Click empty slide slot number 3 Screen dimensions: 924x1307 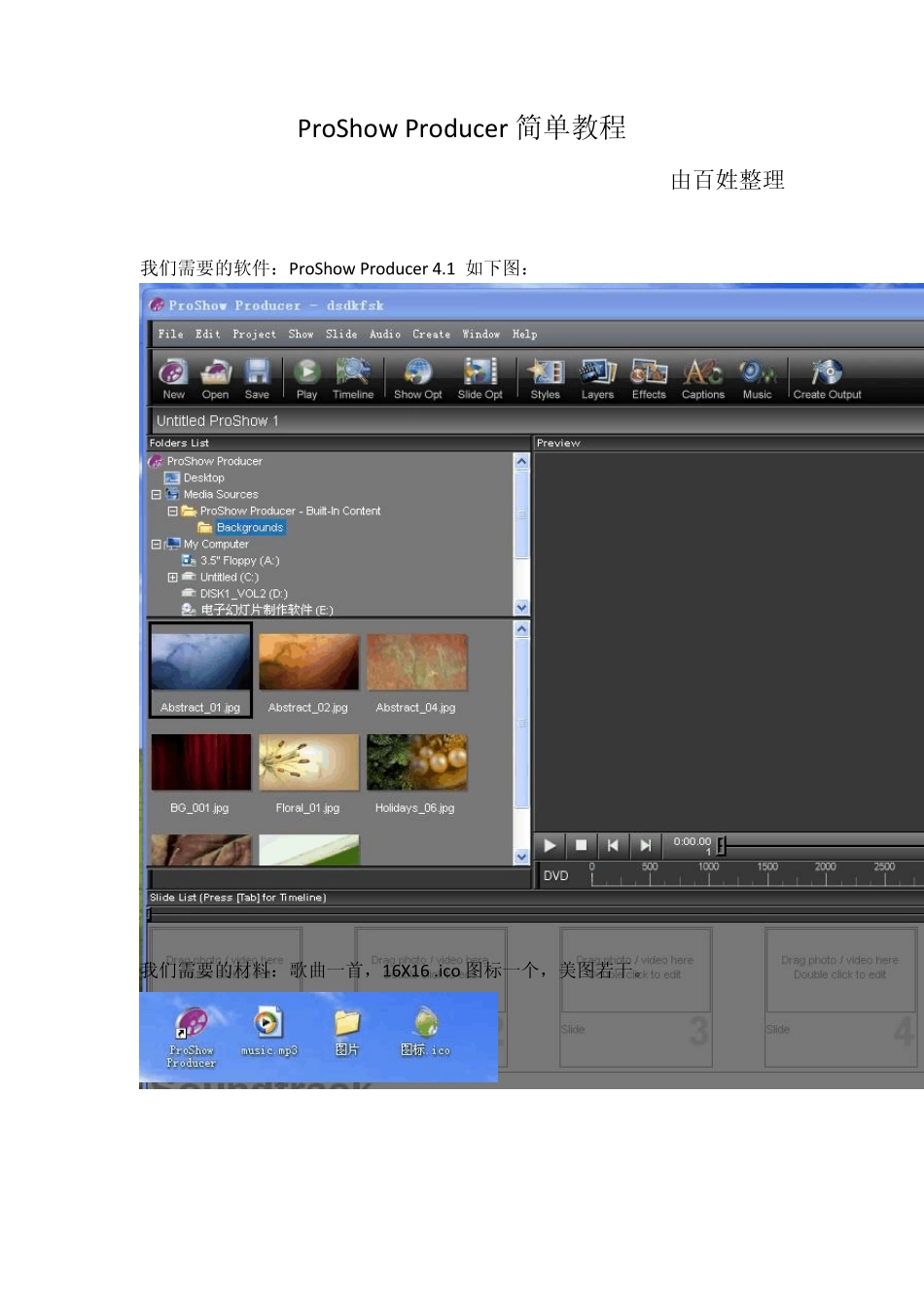coord(636,996)
